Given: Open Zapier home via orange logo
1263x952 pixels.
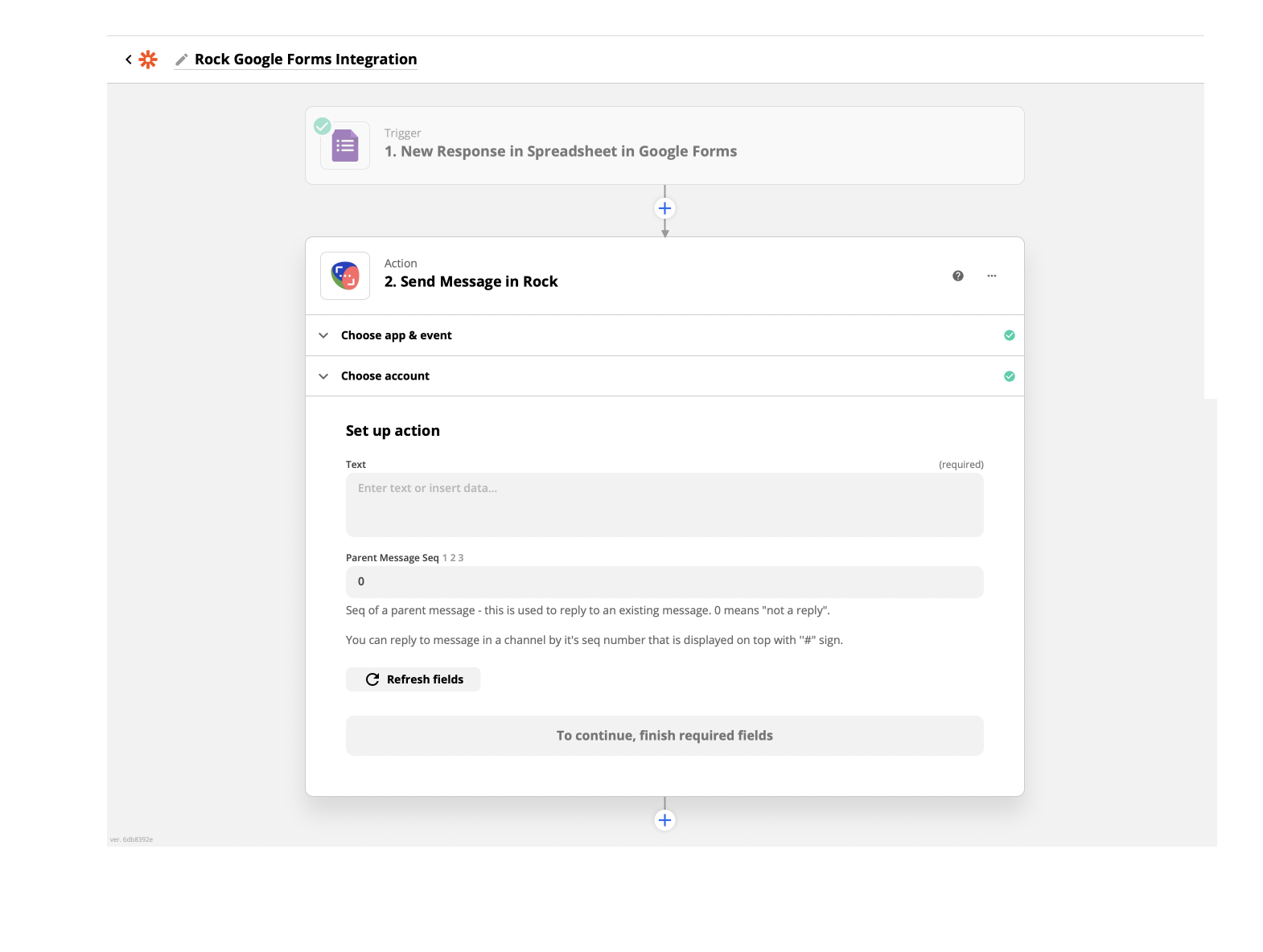Looking at the screenshot, I should [x=148, y=59].
